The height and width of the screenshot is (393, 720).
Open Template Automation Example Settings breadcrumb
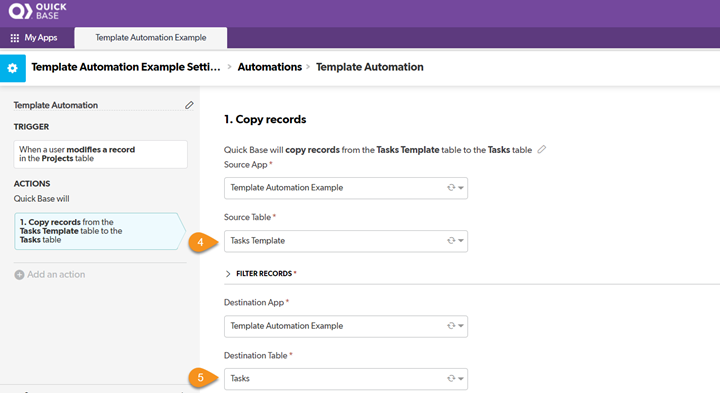[x=126, y=67]
